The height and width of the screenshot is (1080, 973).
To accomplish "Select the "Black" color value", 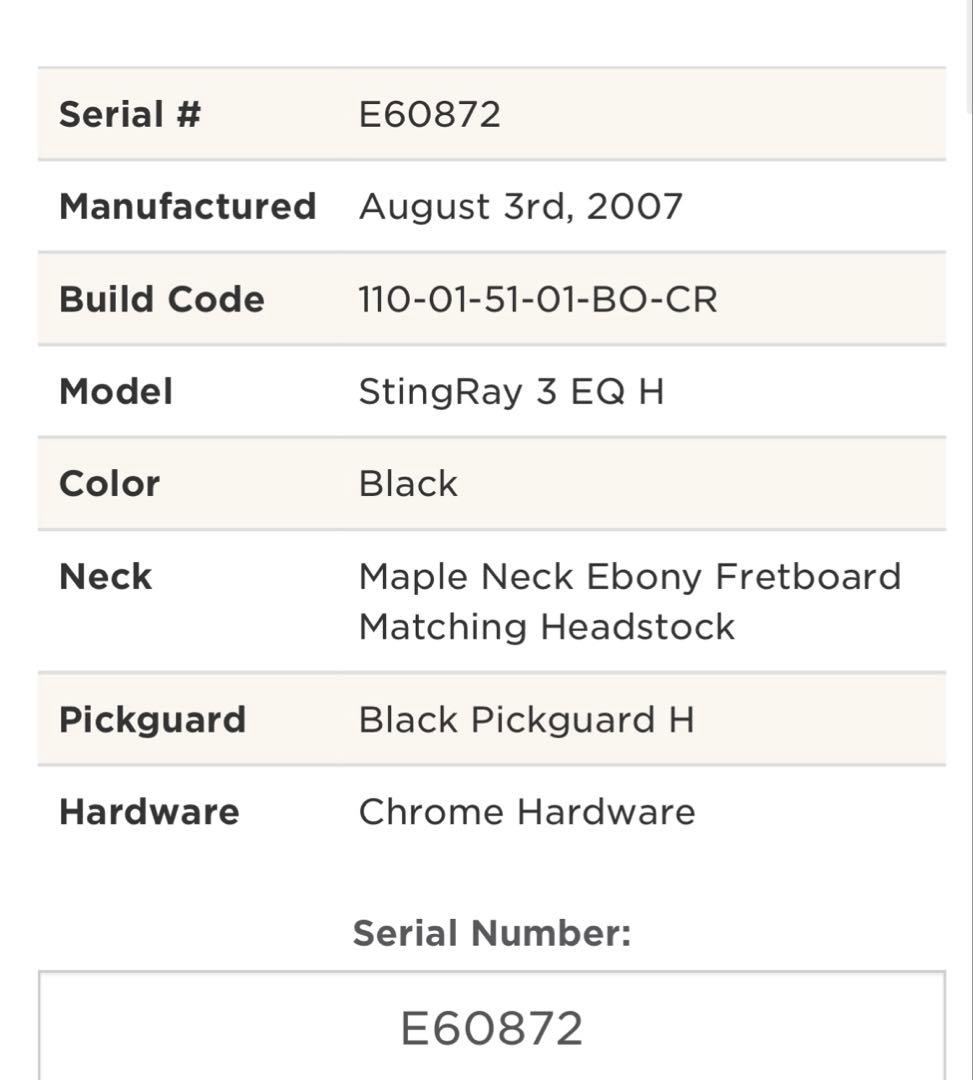I will point(408,483).
